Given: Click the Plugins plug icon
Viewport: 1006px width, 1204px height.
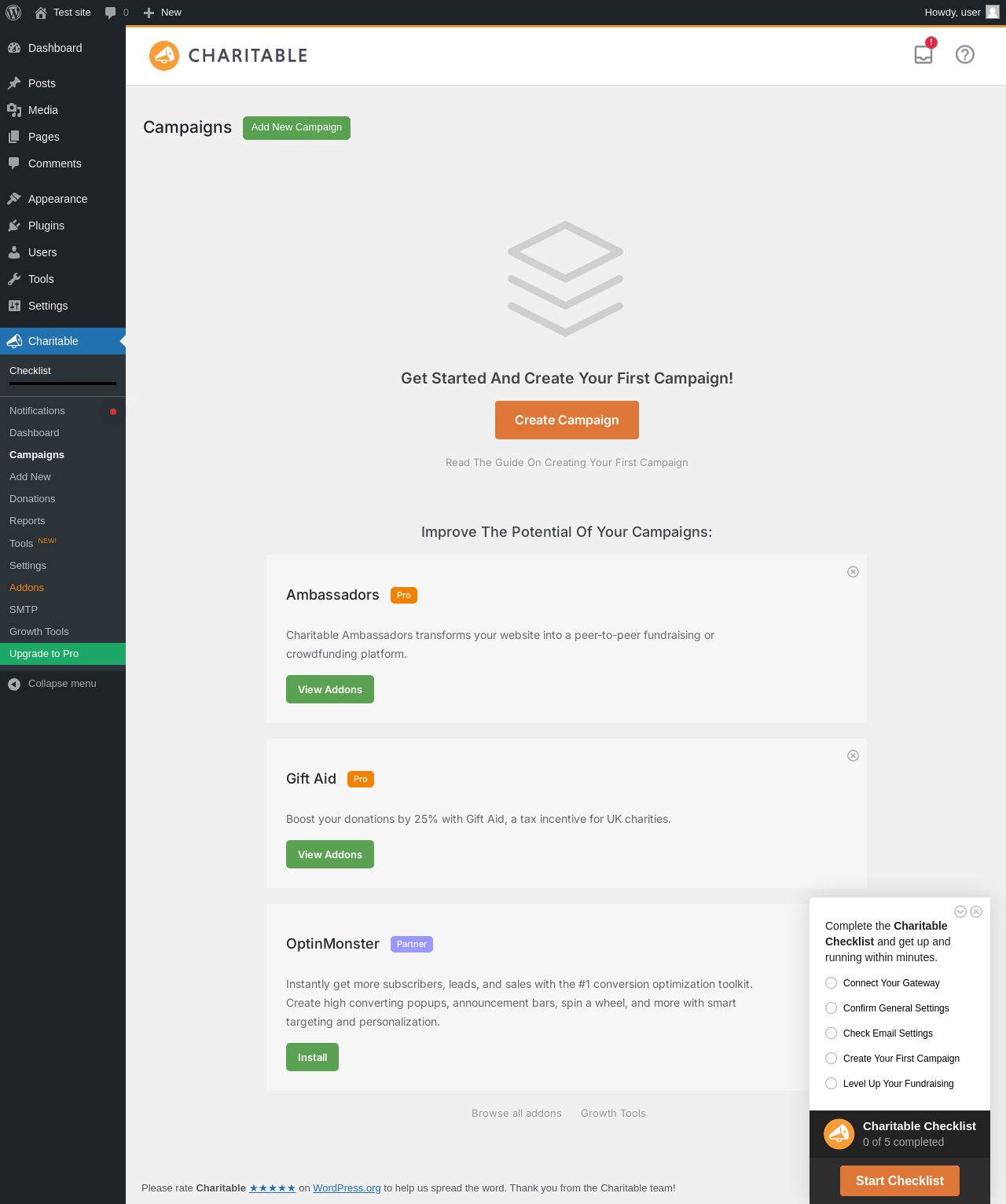Looking at the screenshot, I should pyautogui.click(x=14, y=226).
